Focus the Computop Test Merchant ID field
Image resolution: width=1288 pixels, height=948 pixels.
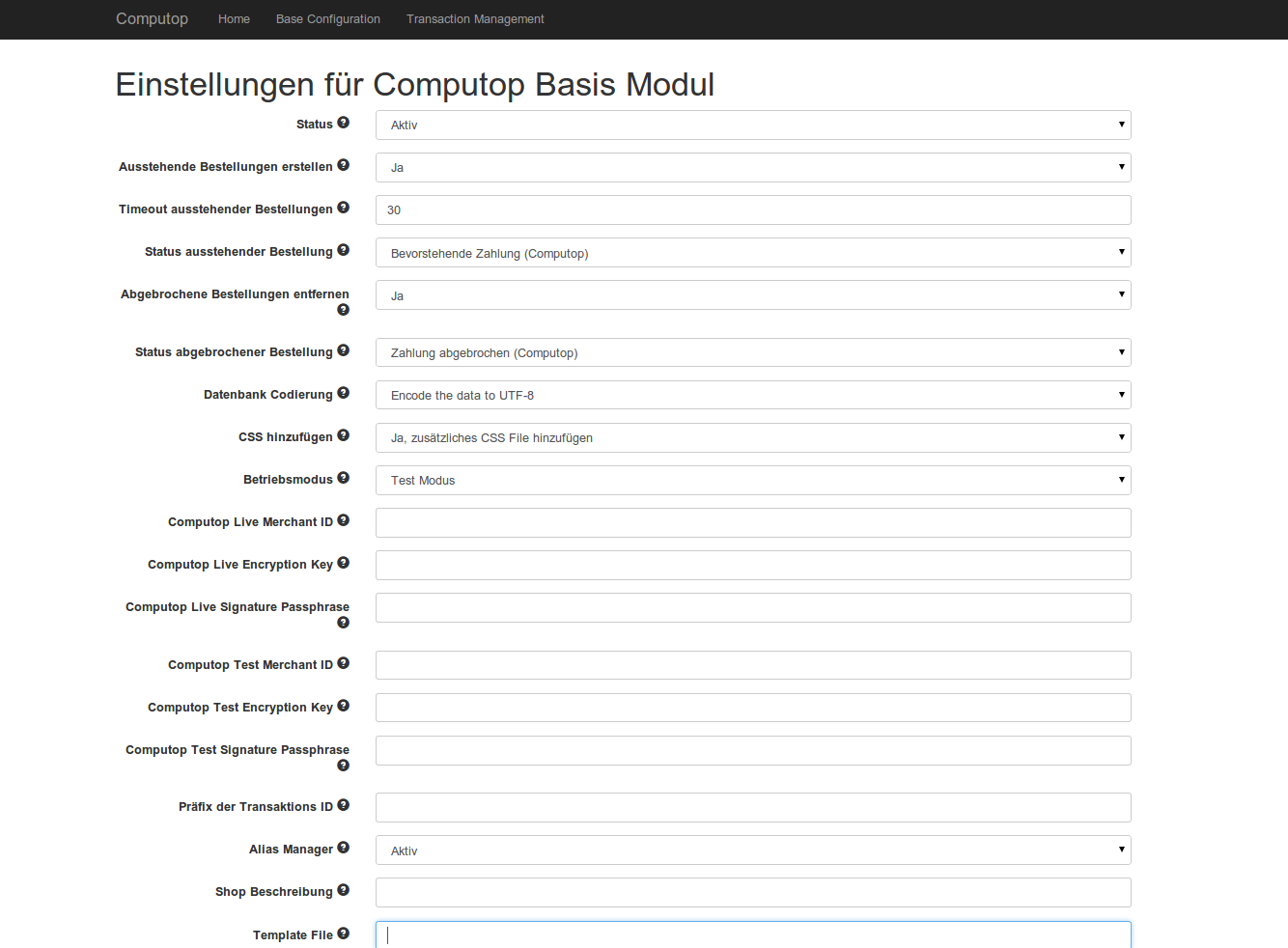pos(752,665)
